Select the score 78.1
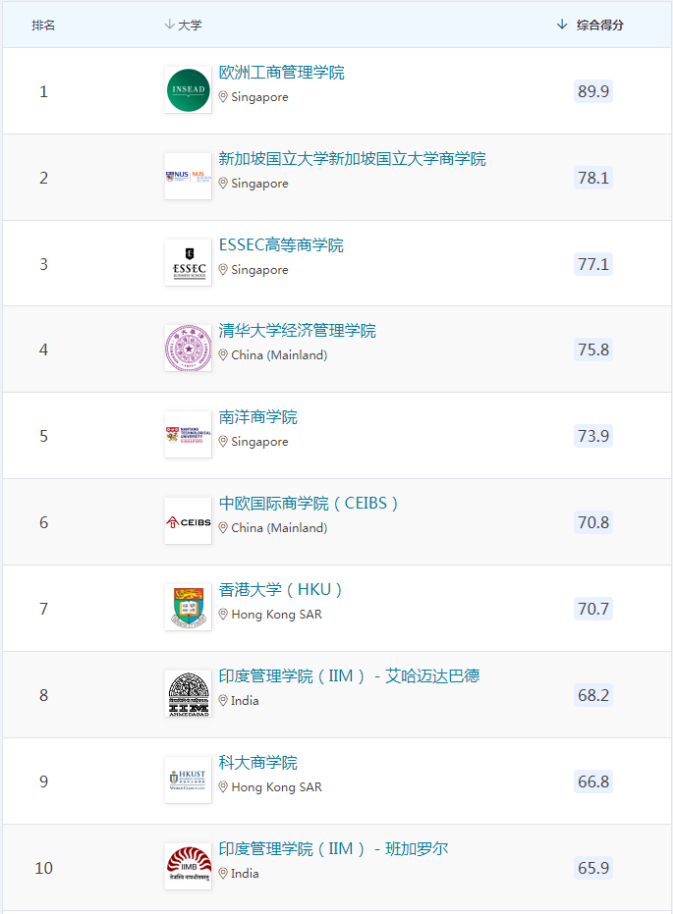The width and height of the screenshot is (673, 914). 593,178
